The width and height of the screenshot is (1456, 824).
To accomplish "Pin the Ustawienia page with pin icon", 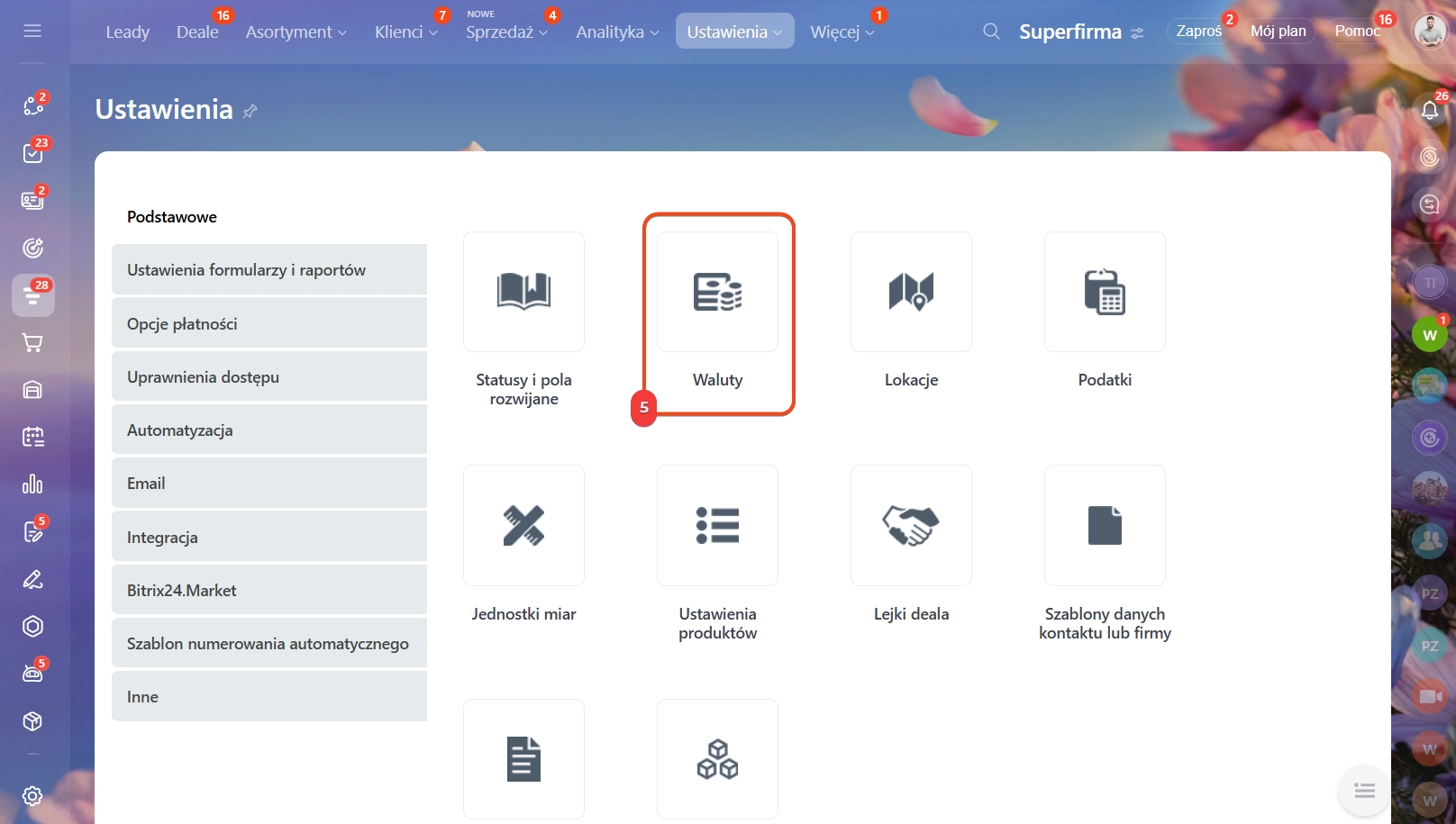I will coord(250,111).
